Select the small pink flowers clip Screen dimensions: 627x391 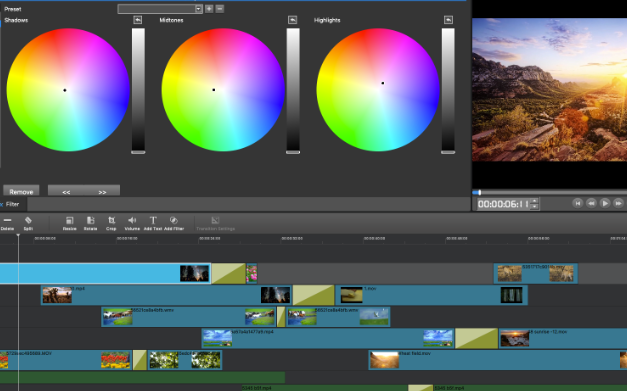(252, 273)
